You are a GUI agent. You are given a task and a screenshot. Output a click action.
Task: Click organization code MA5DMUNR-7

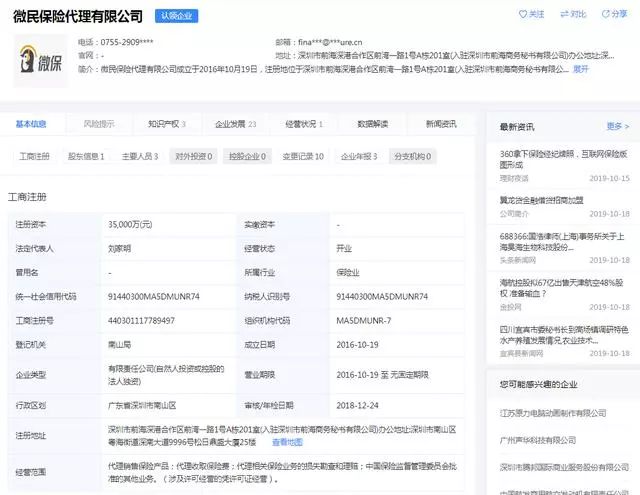[x=364, y=321]
